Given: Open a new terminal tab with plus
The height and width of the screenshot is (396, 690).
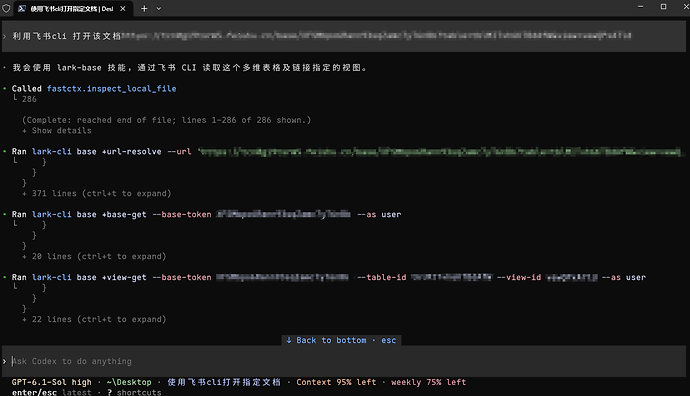Looking at the screenshot, I should tap(144, 8).
